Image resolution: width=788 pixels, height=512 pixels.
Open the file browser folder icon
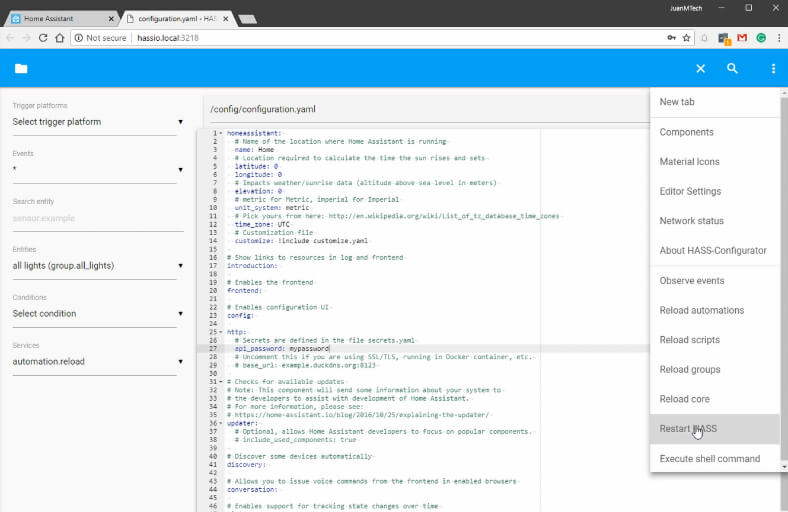21,68
